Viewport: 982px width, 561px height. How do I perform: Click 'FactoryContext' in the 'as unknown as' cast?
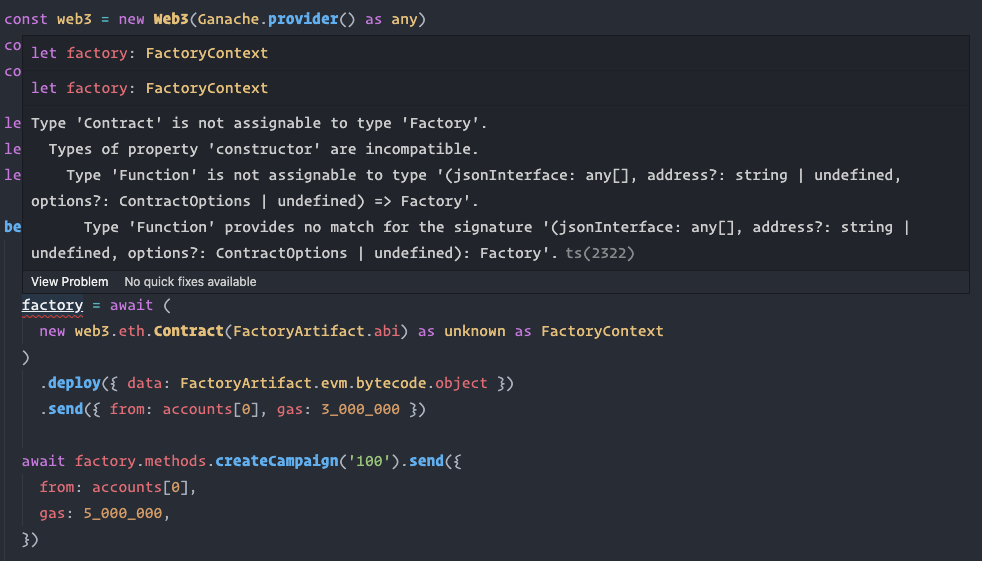coord(602,331)
